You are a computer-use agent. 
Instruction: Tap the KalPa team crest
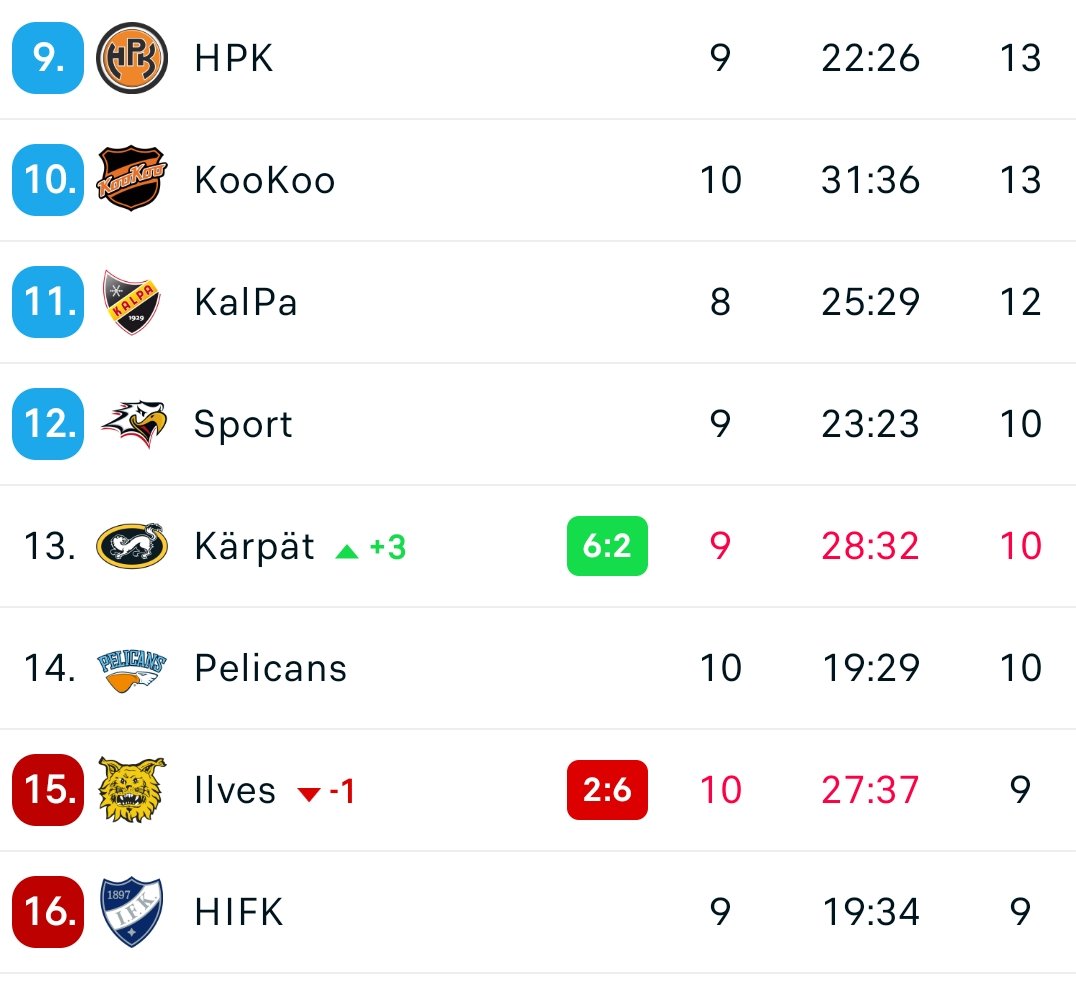point(131,302)
